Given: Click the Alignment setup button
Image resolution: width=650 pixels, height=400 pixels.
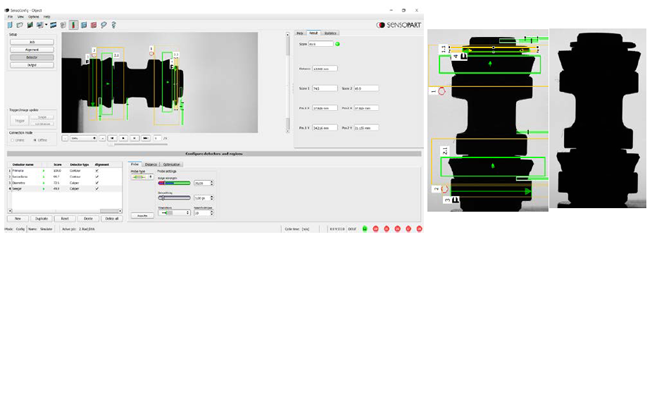Looking at the screenshot, I should [x=32, y=50].
